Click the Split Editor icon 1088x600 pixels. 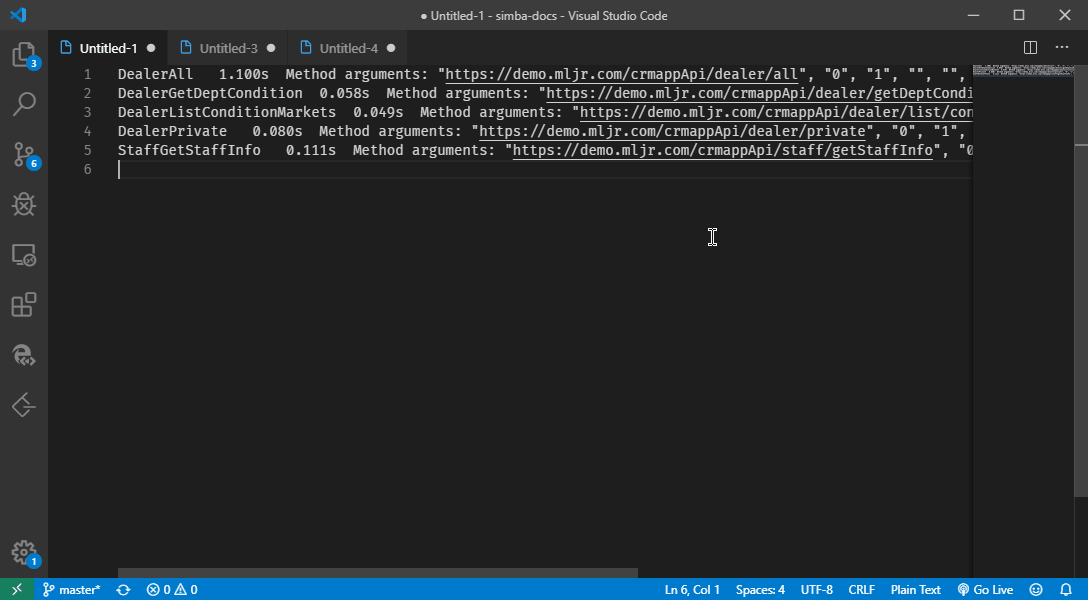(x=1029, y=46)
